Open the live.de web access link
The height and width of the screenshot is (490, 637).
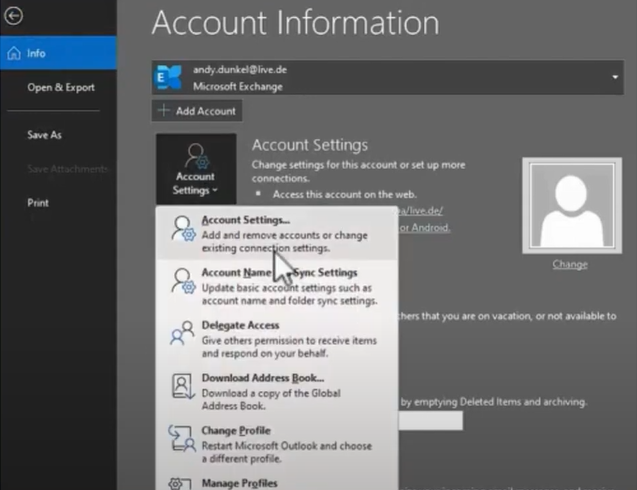pos(420,210)
